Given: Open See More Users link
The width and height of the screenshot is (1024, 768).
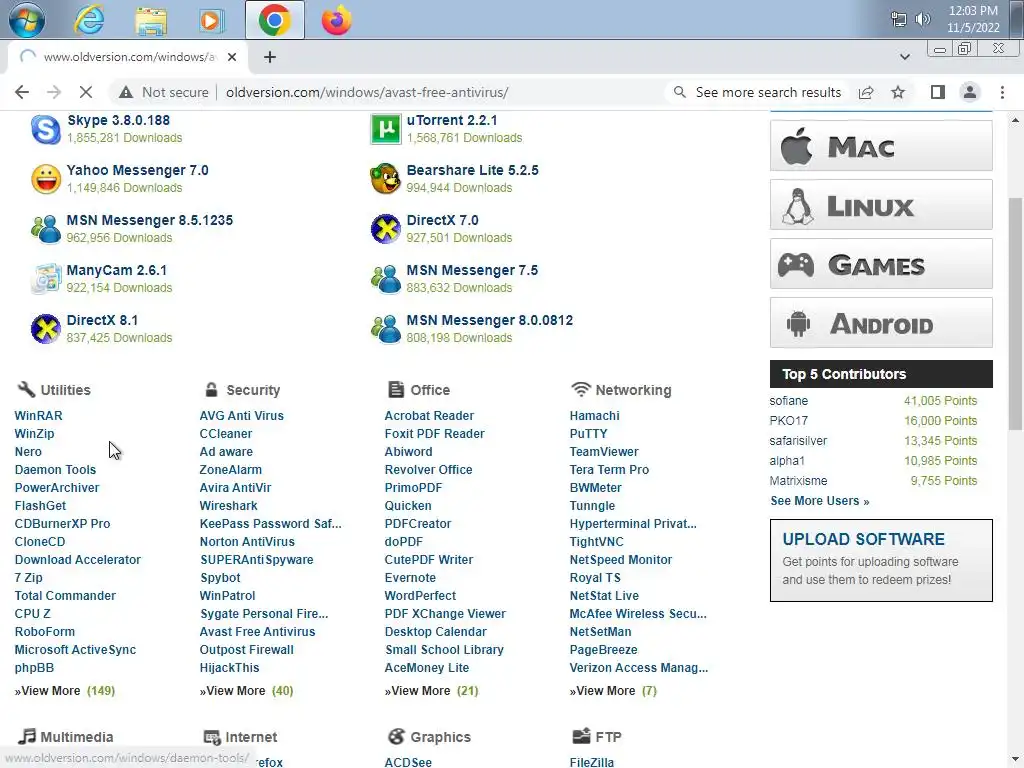Looking at the screenshot, I should [820, 501].
